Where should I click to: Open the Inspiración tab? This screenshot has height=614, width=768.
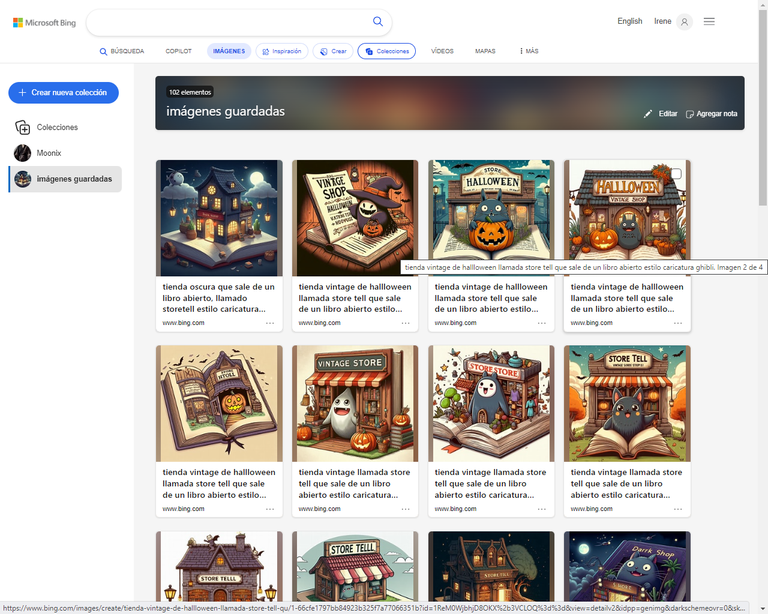click(x=282, y=51)
